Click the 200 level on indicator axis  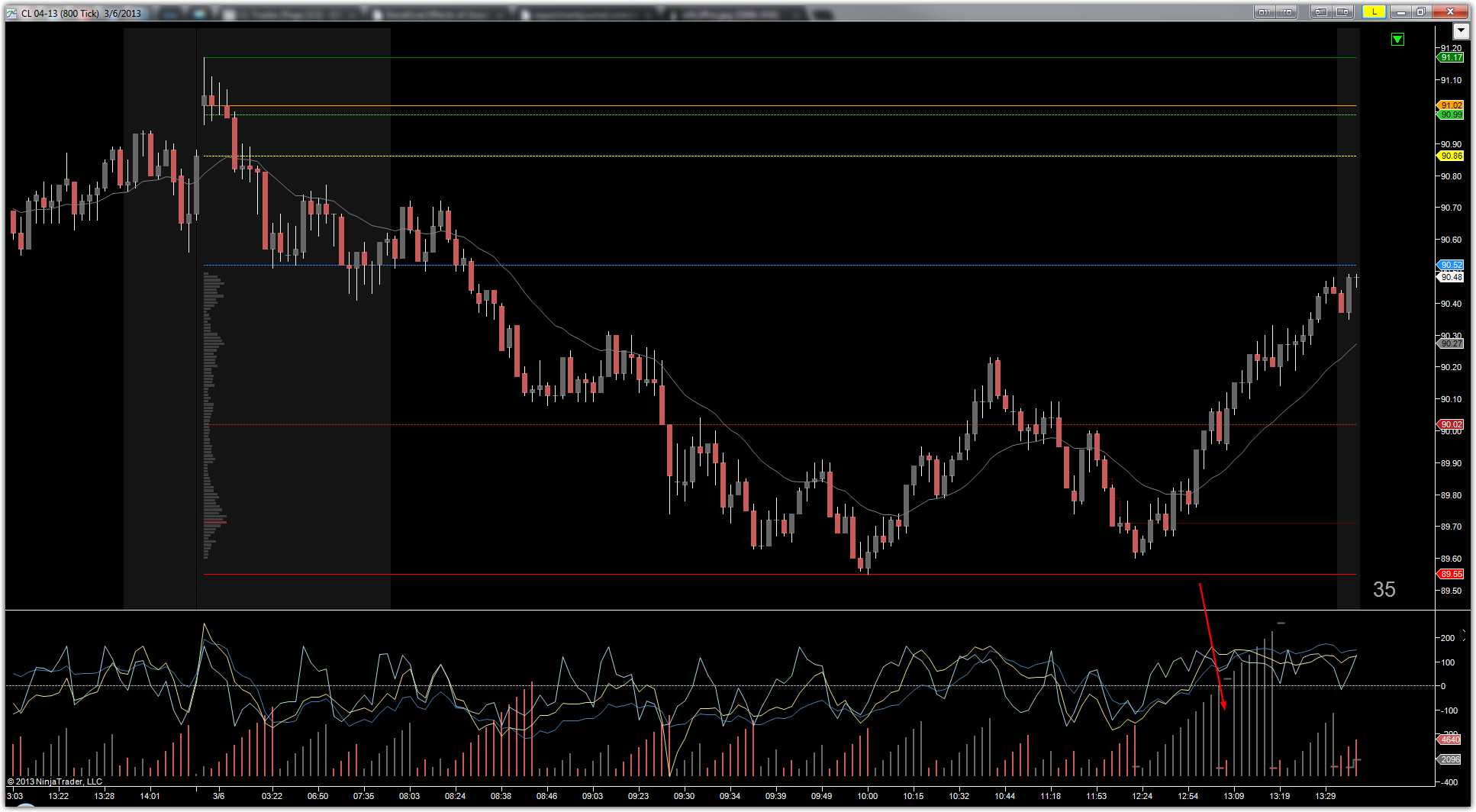pos(1447,638)
